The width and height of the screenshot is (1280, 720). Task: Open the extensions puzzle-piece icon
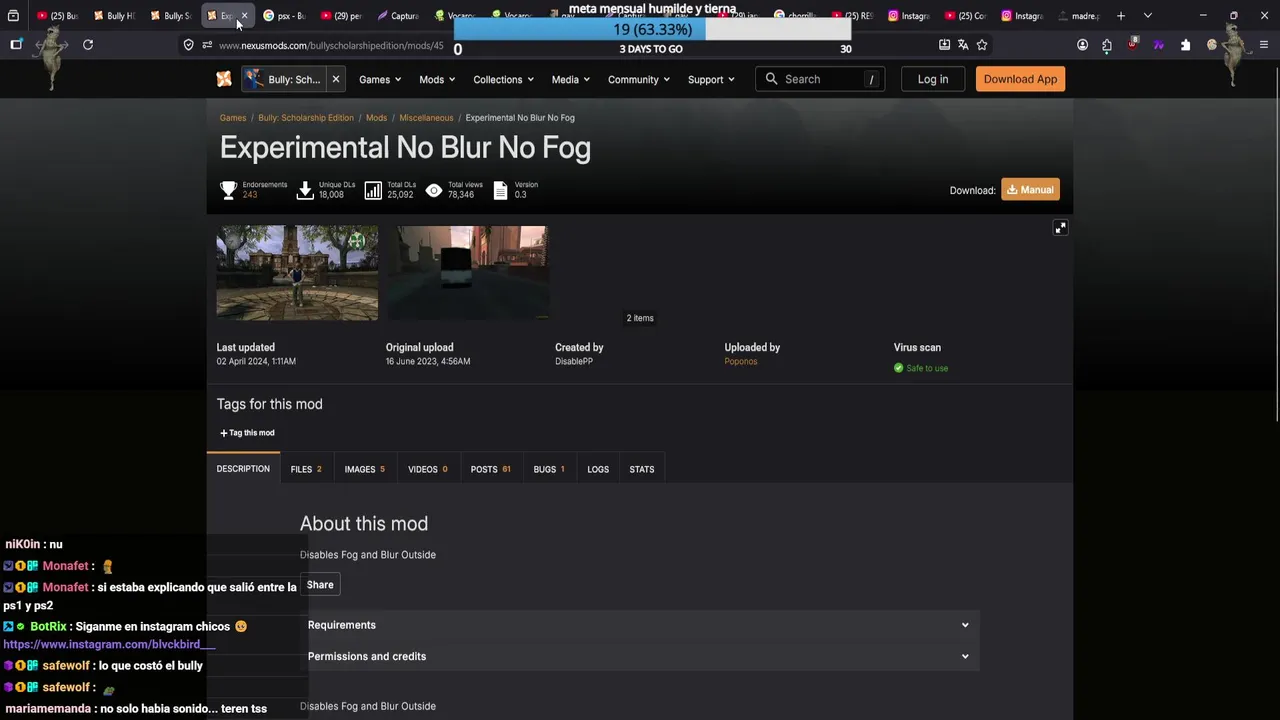[1185, 45]
